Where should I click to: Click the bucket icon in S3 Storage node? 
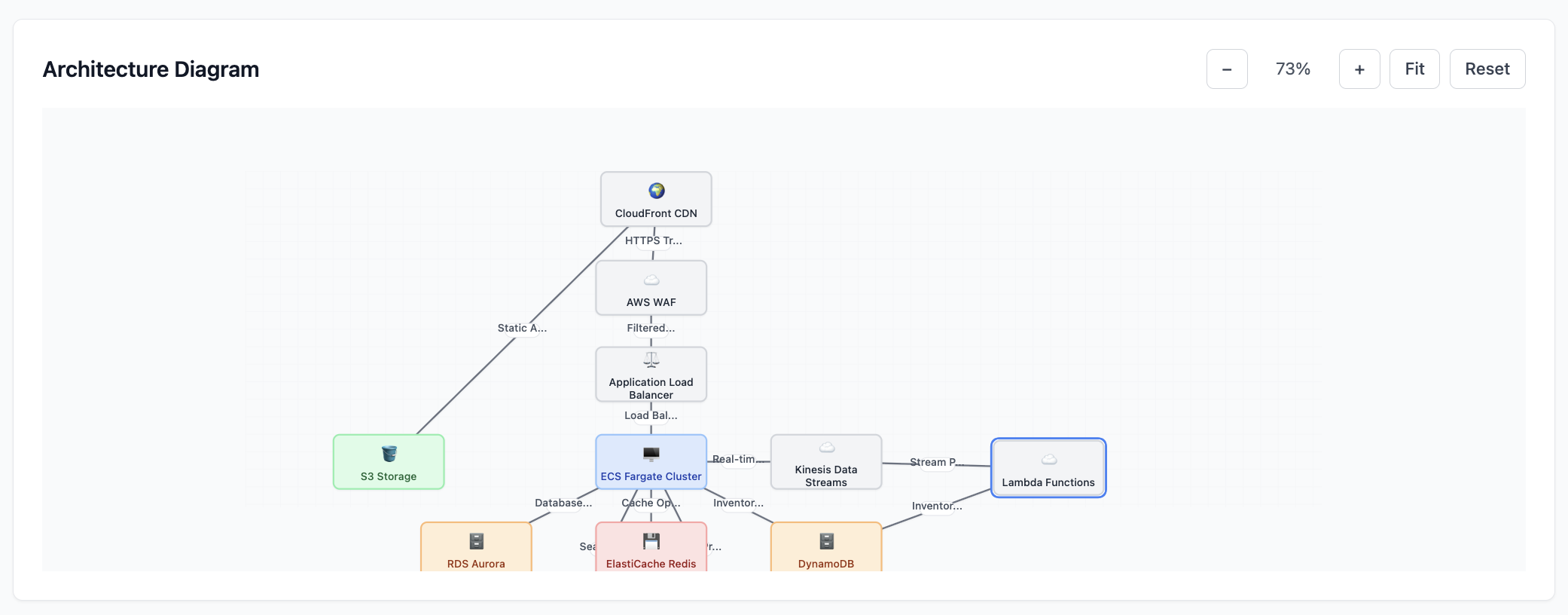click(x=389, y=454)
